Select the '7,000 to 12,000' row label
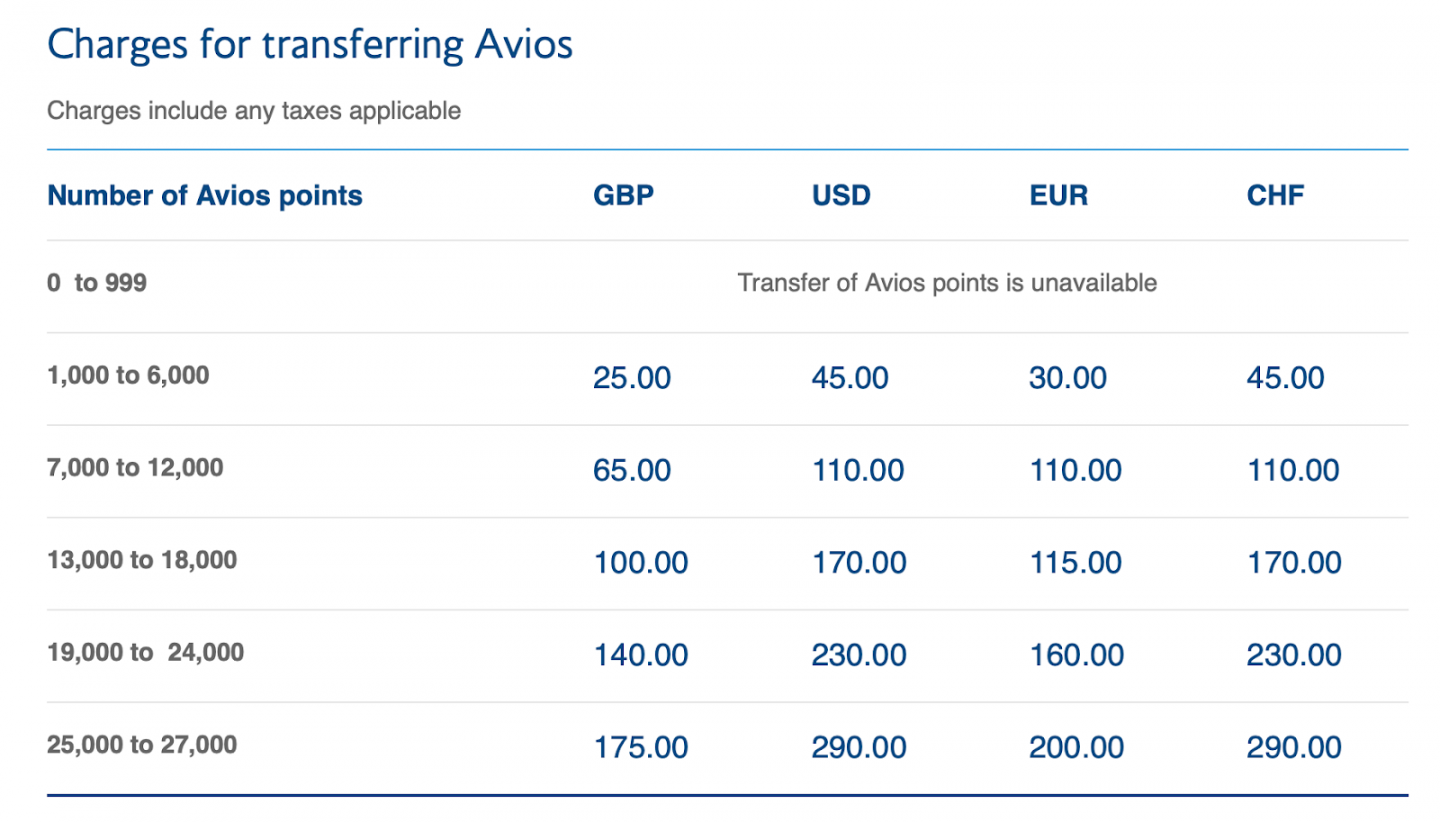 point(135,467)
